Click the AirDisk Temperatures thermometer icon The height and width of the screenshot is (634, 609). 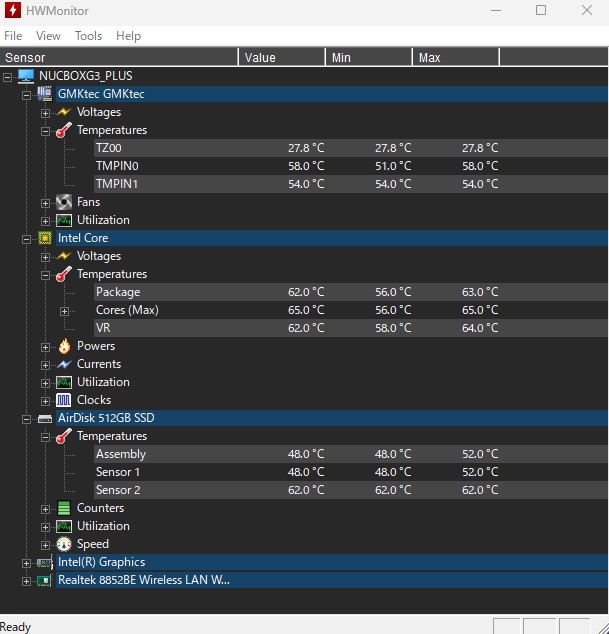coord(64,436)
